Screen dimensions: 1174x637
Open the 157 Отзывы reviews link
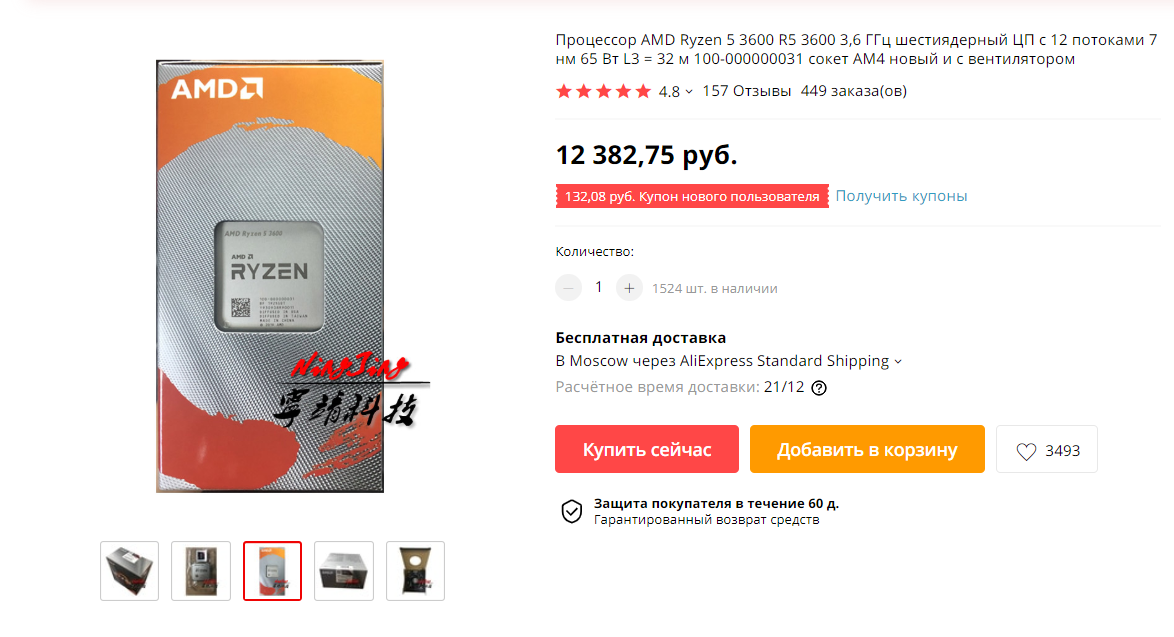point(746,91)
